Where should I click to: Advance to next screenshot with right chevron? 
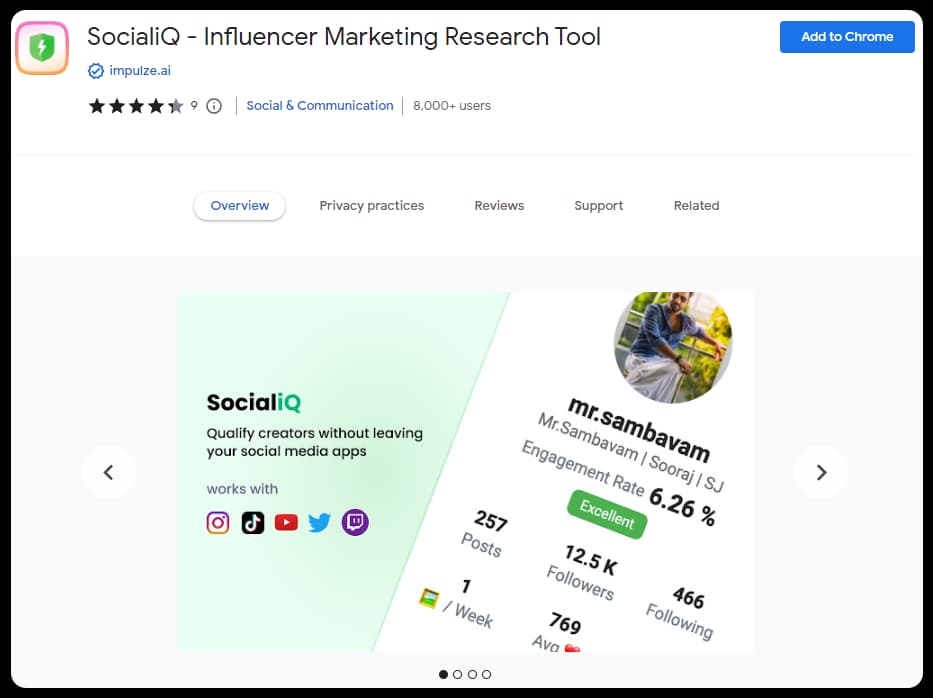[821, 472]
